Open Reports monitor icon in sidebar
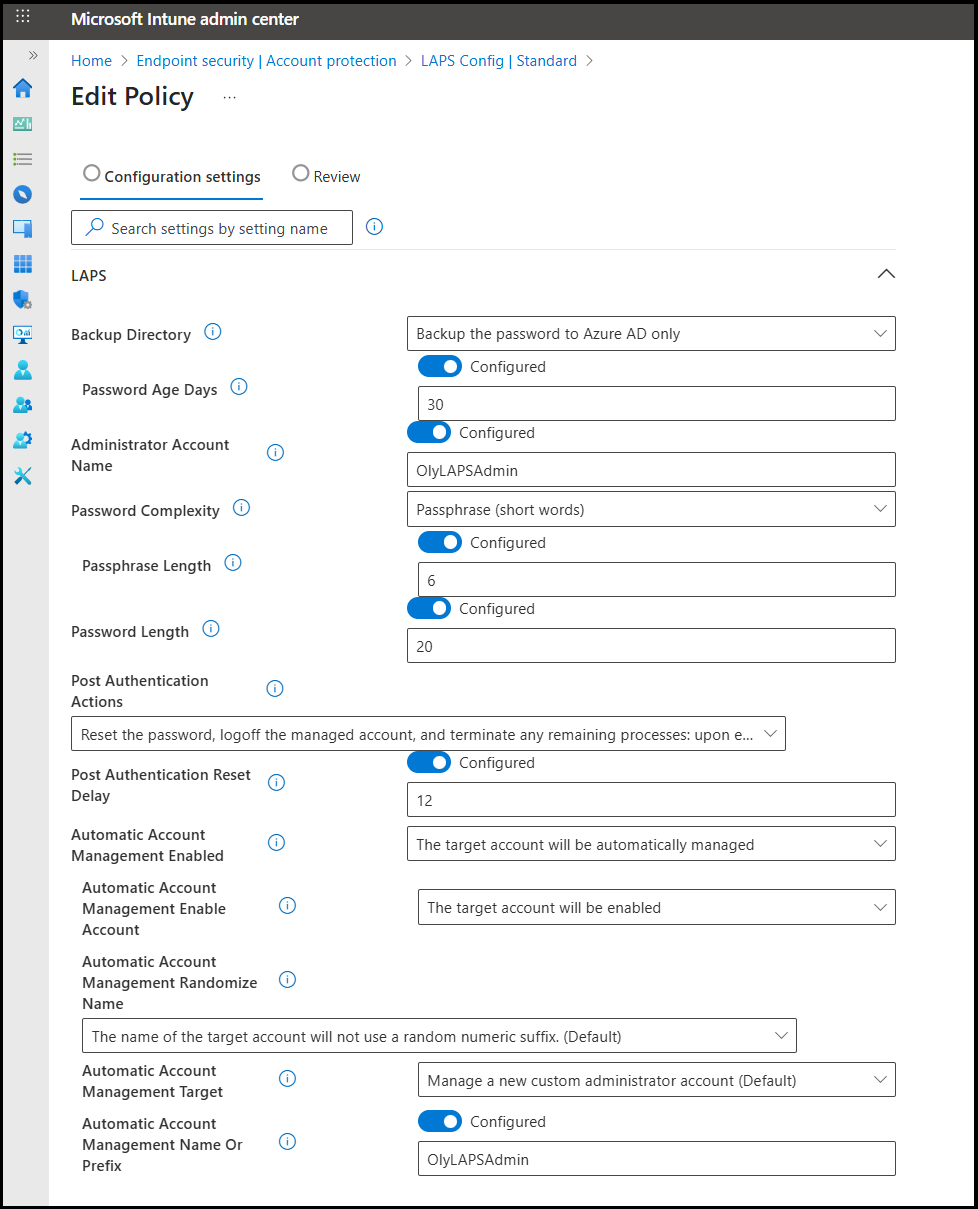Image resolution: width=978 pixels, height=1209 pixels. coord(23,334)
